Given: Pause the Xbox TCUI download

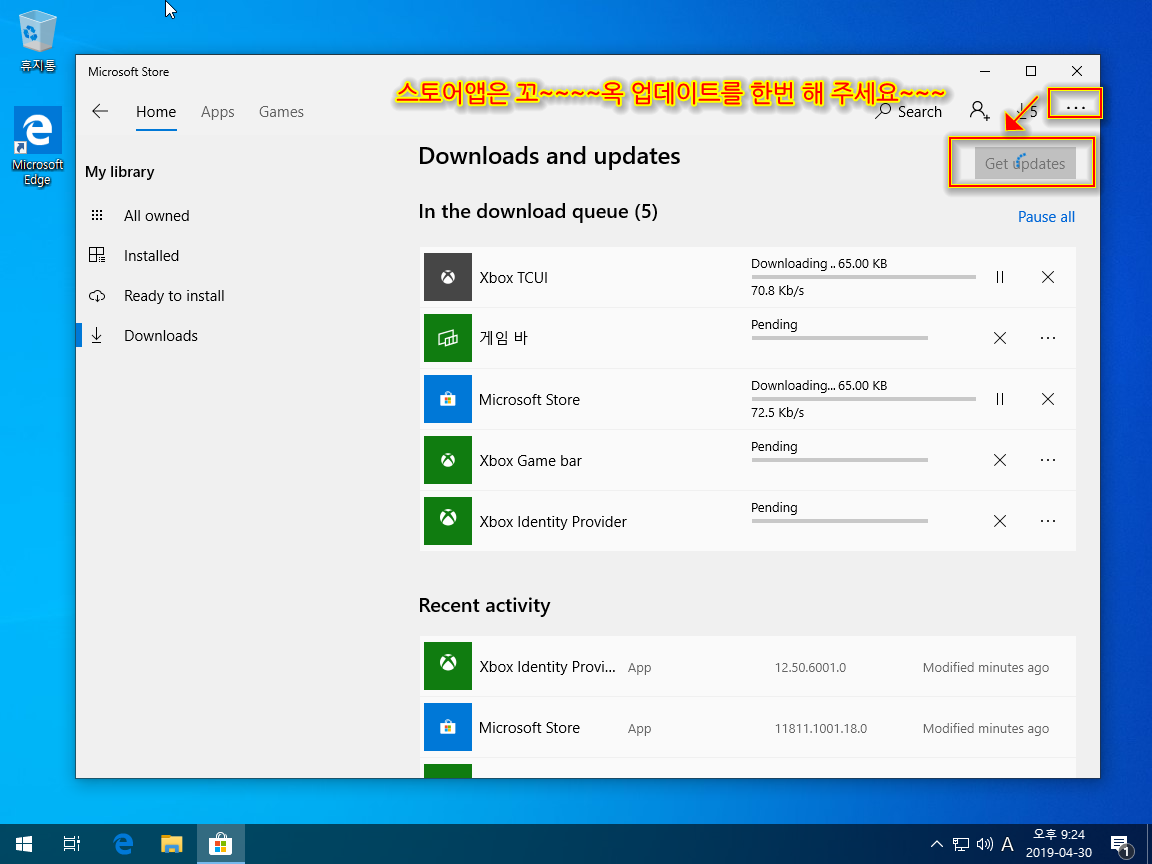Looking at the screenshot, I should tap(1000, 277).
